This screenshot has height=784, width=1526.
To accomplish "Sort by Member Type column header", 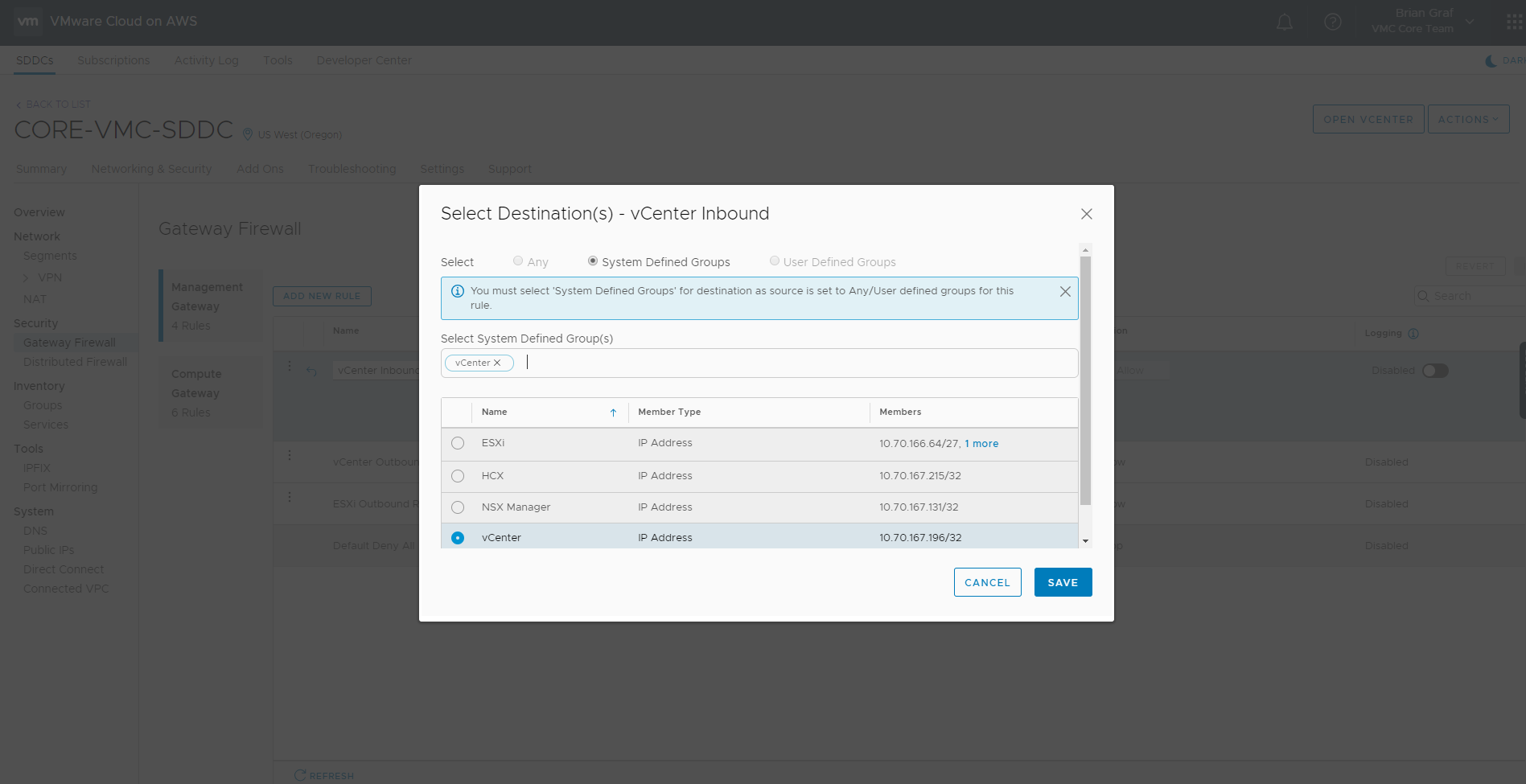I will point(669,412).
